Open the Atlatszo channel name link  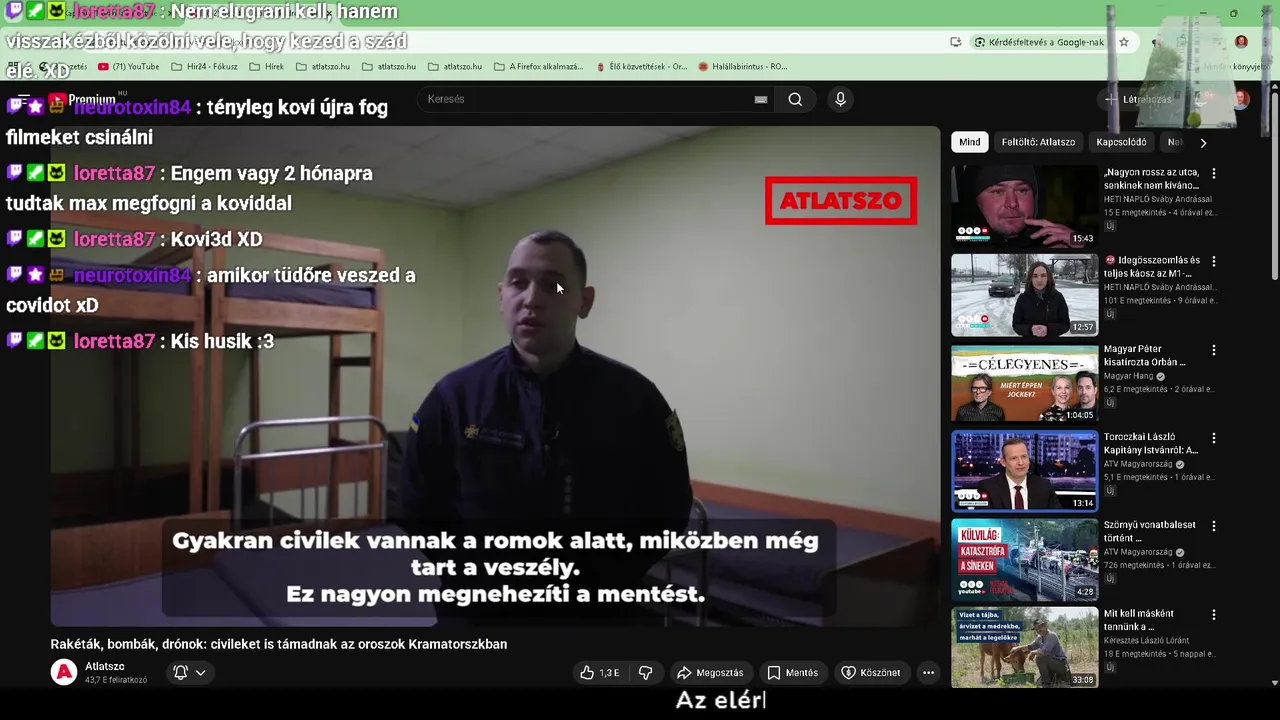105,666
